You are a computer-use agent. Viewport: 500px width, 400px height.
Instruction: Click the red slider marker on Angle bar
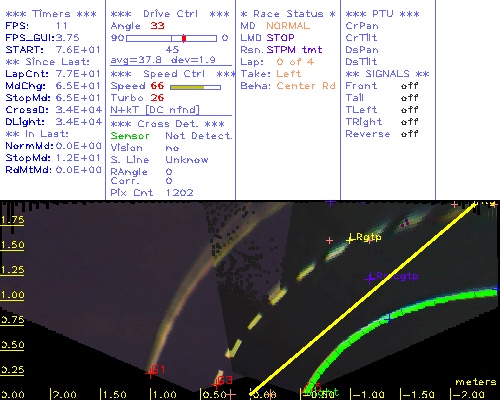184,38
